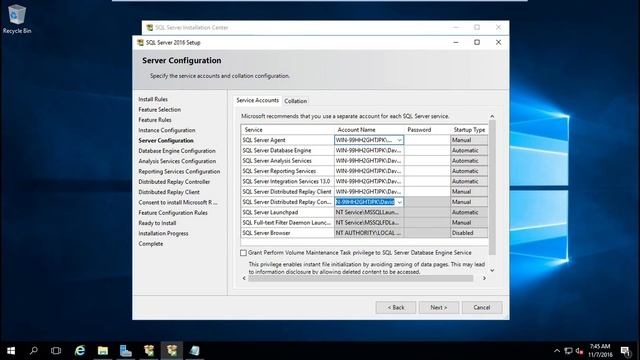640x360 pixels.
Task: Change Integration Services 13.0 startup type
Action: coord(469,181)
